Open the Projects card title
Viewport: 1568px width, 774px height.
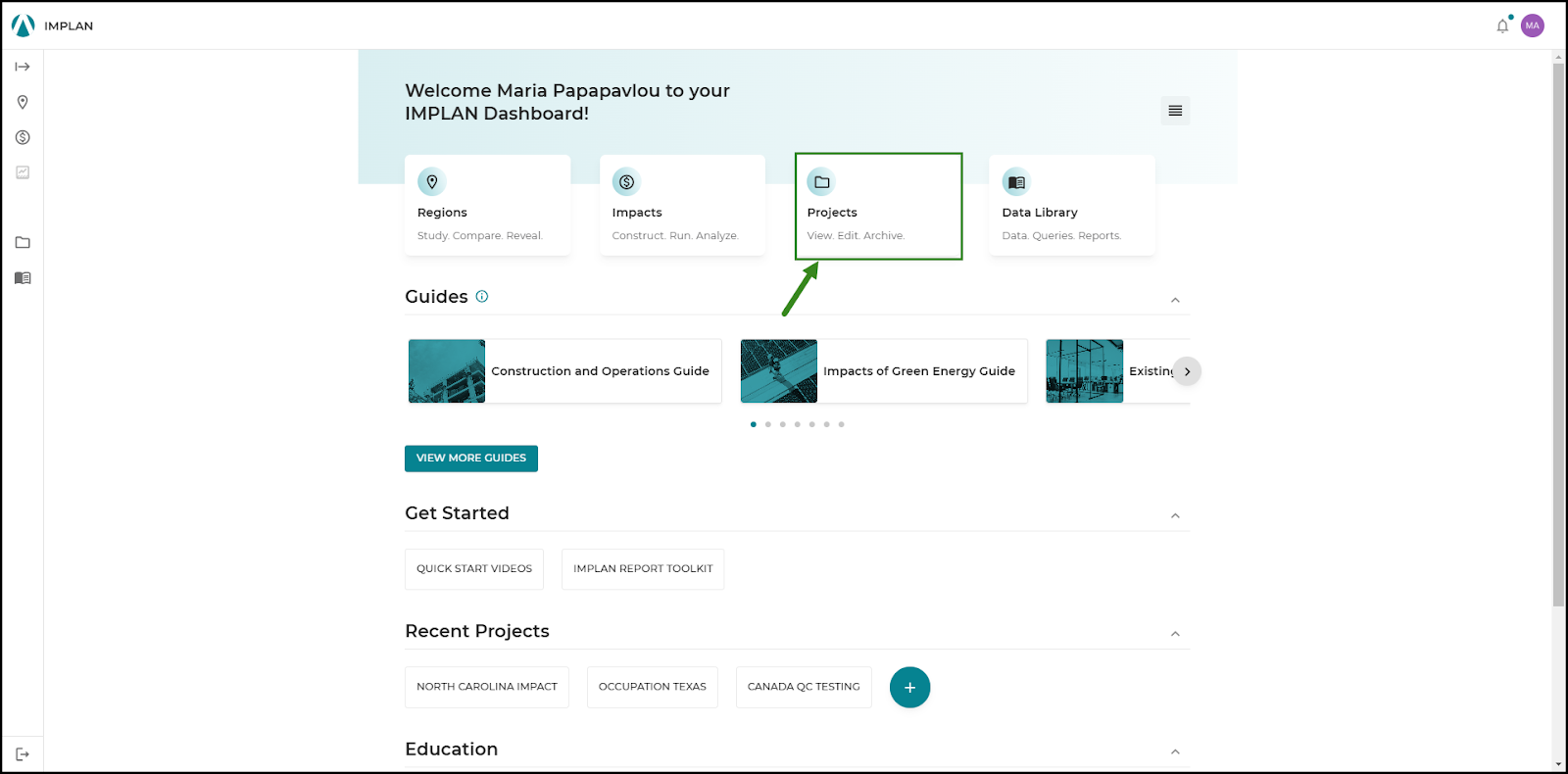point(832,213)
